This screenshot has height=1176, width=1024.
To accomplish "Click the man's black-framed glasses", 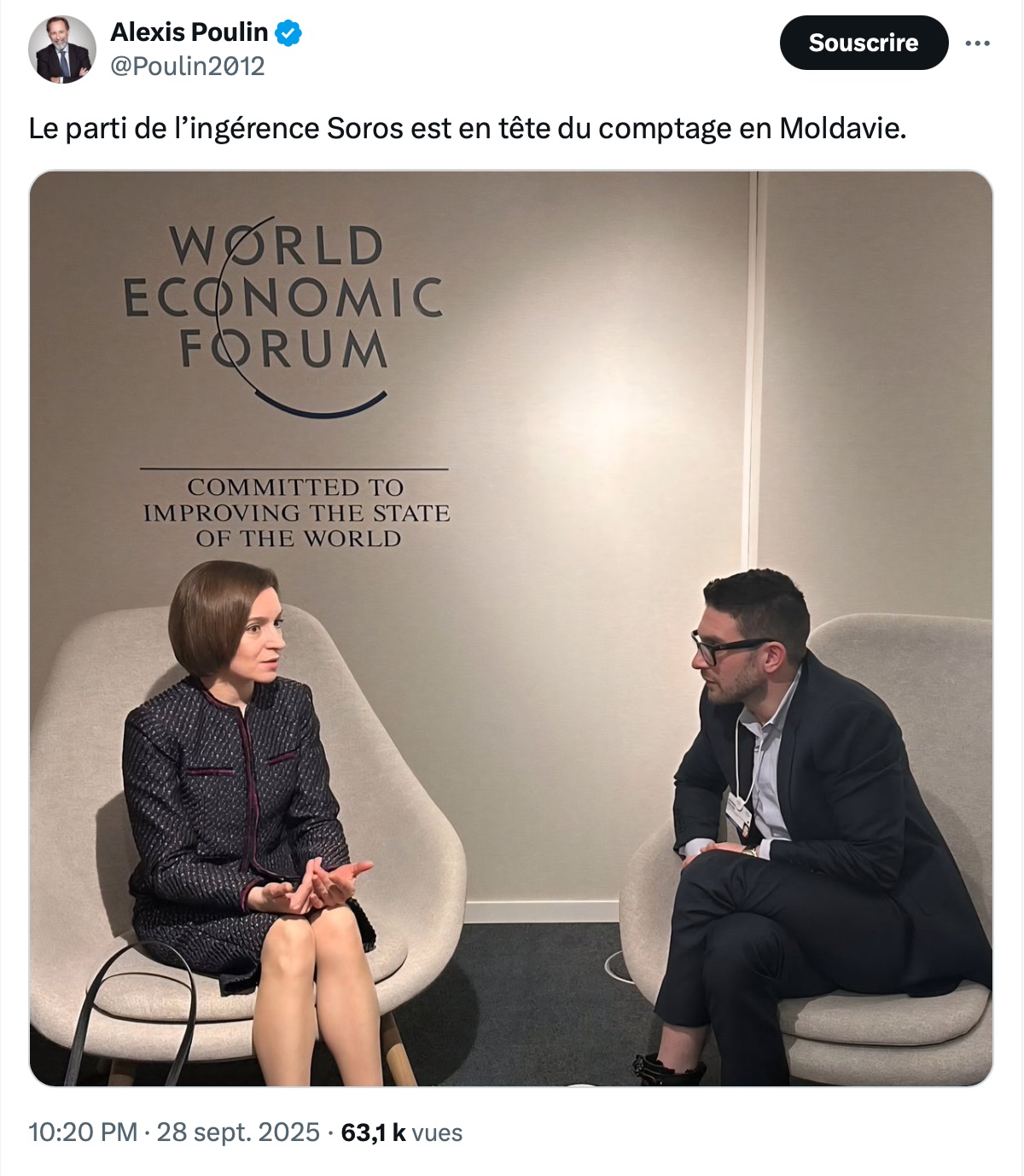I will 725,647.
